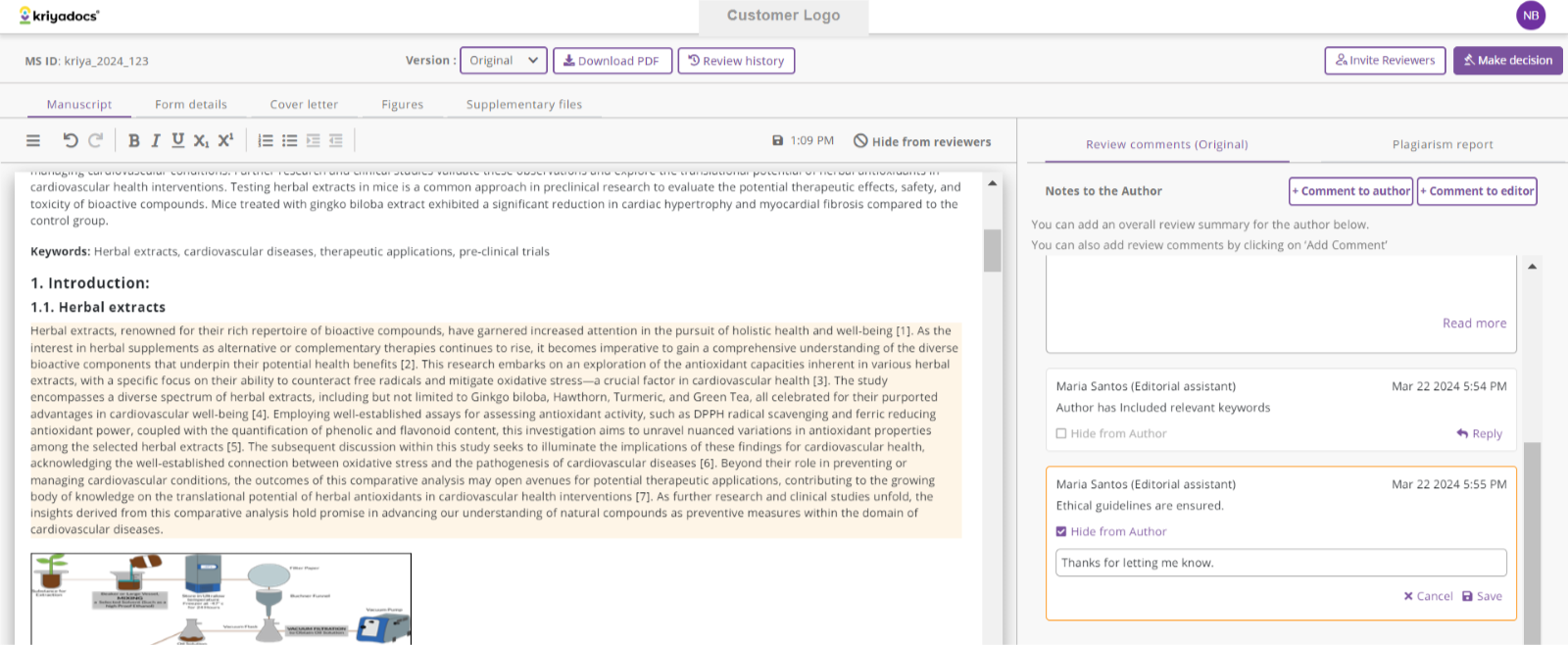Switch to Review comments (Original) tab
Viewport: 1568px width, 645px height.
coord(1167,144)
